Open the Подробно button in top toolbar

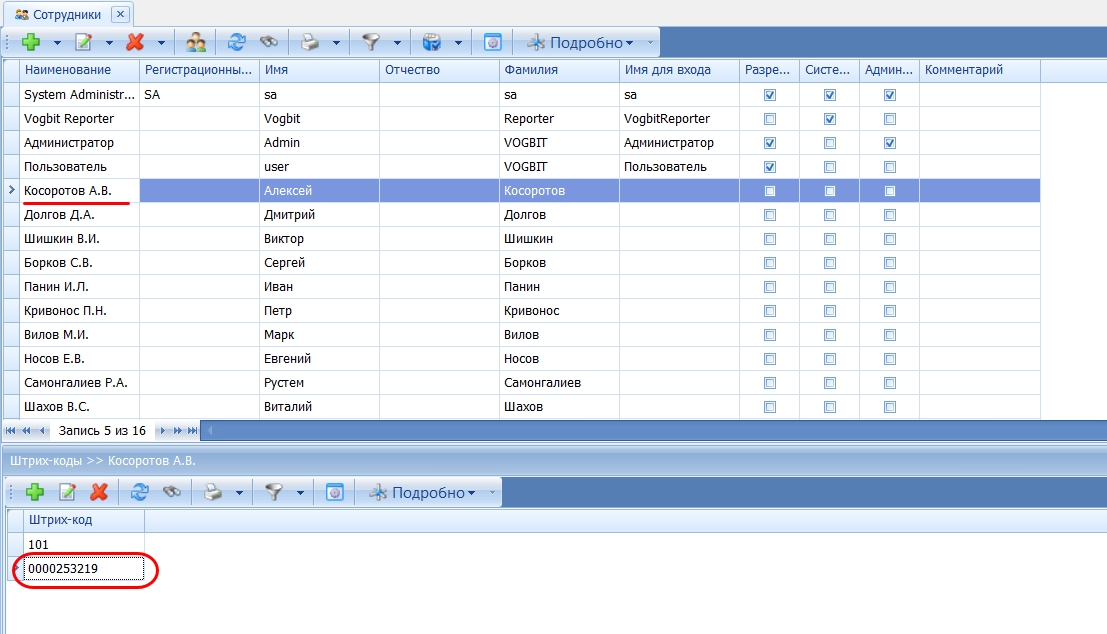coord(581,42)
